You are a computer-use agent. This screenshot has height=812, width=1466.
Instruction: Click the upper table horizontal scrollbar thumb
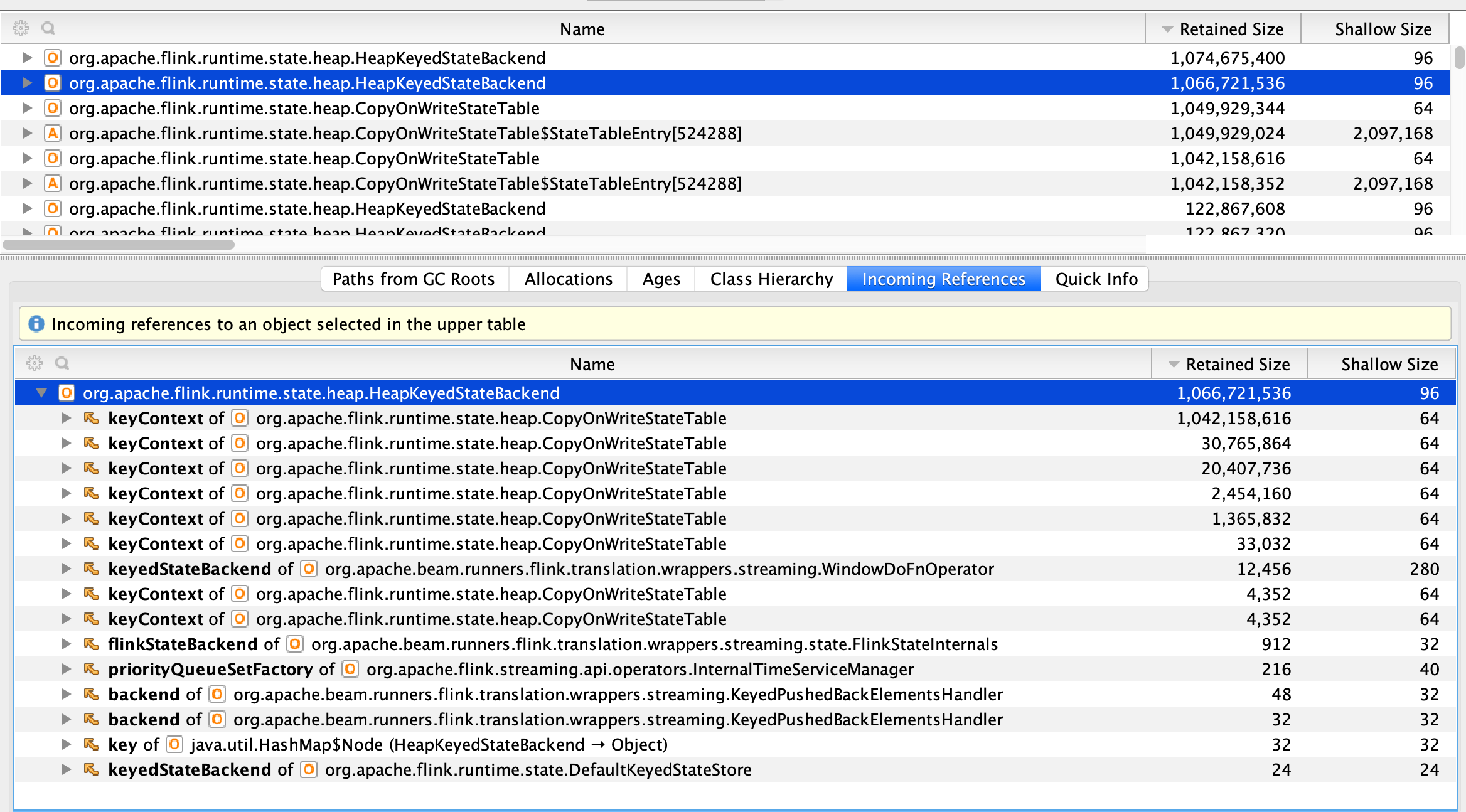point(119,245)
